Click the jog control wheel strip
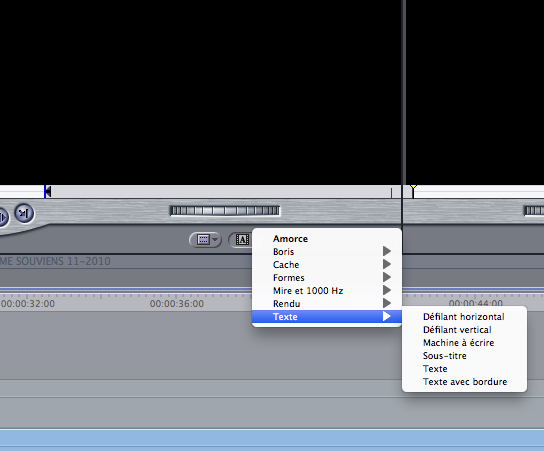 (x=225, y=211)
